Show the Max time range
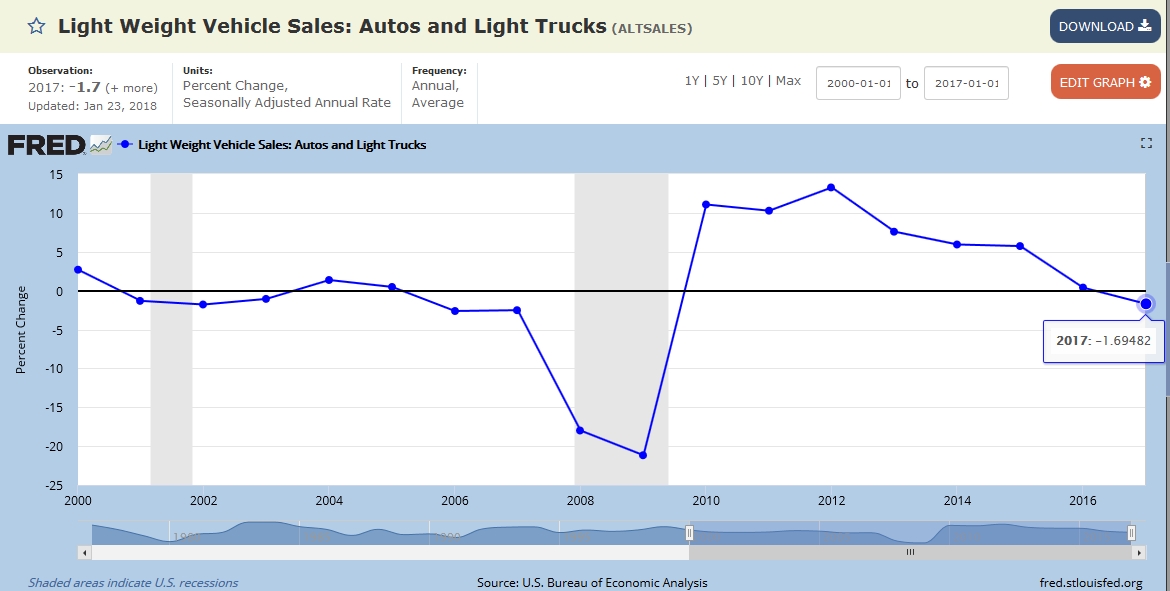Image resolution: width=1170 pixels, height=591 pixels. coord(788,81)
